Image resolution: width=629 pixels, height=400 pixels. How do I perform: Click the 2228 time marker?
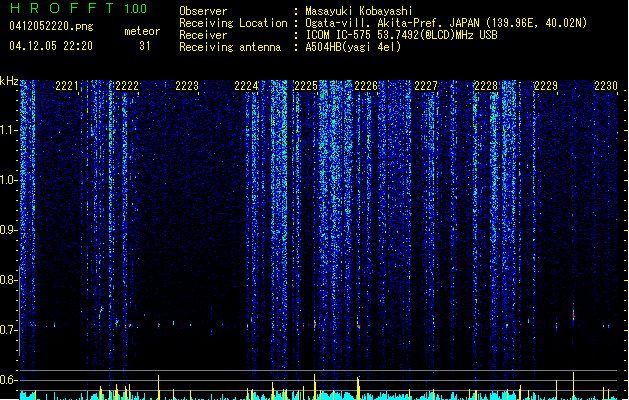[486, 86]
